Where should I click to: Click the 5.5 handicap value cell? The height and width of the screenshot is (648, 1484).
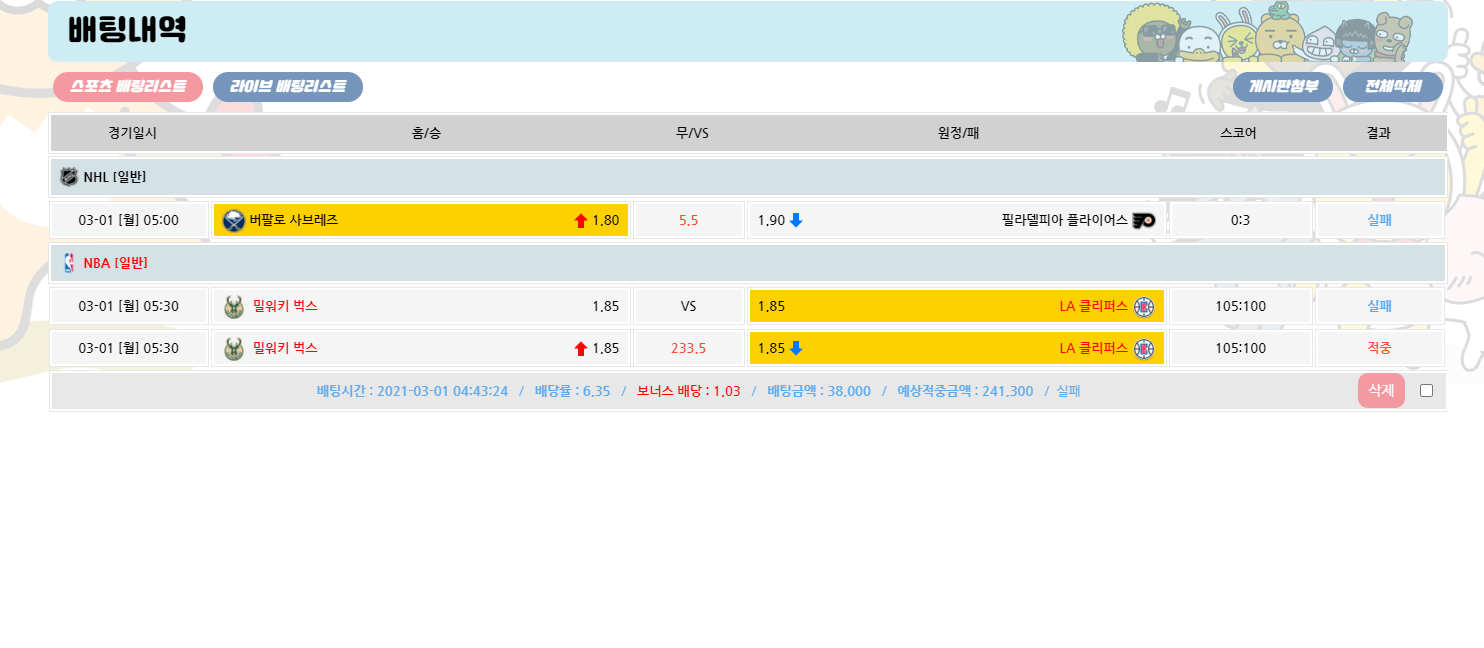tap(688, 221)
